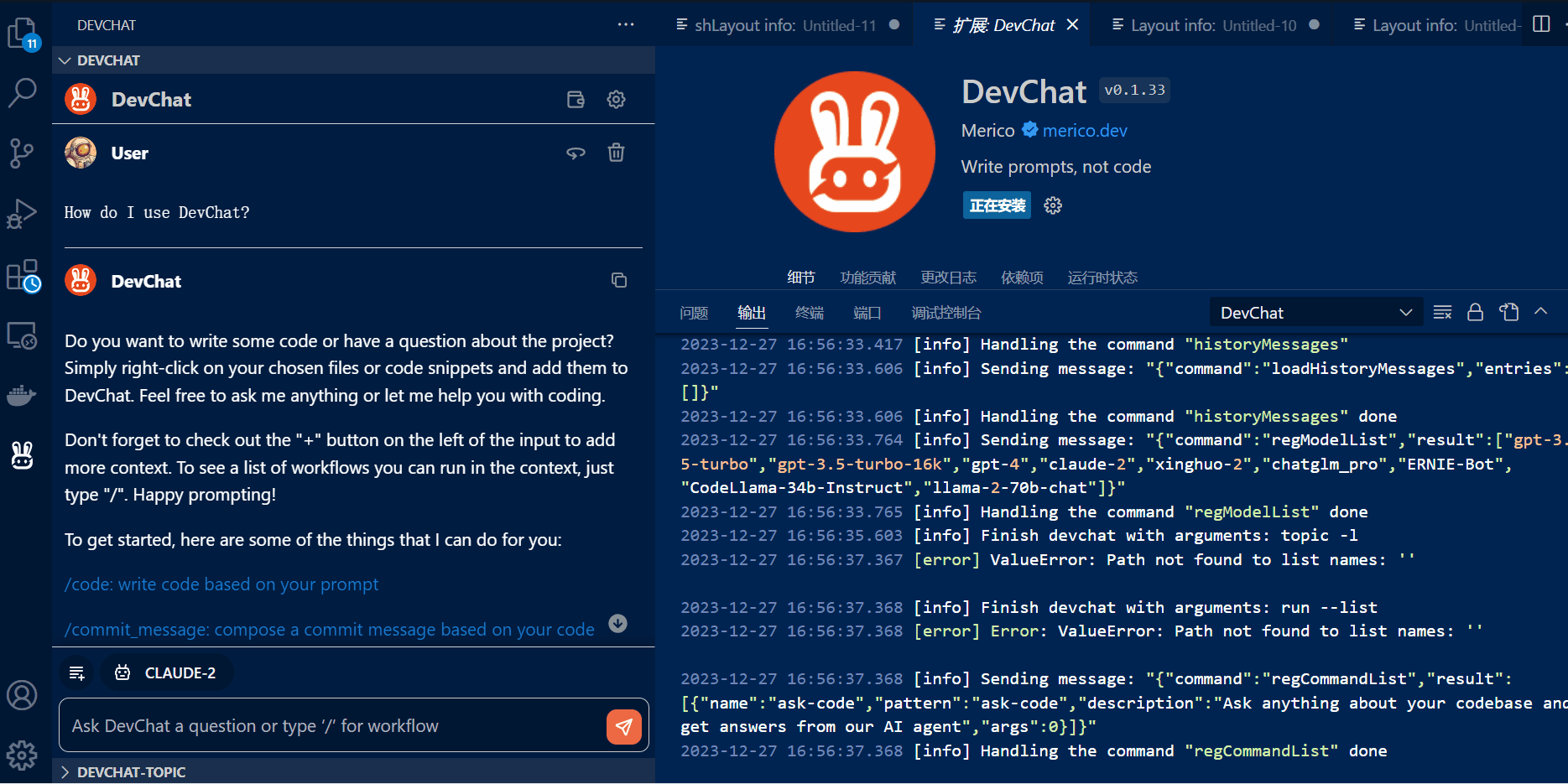This screenshot has width=1568, height=784.
Task: Open output log in editor
Action: click(x=1509, y=313)
